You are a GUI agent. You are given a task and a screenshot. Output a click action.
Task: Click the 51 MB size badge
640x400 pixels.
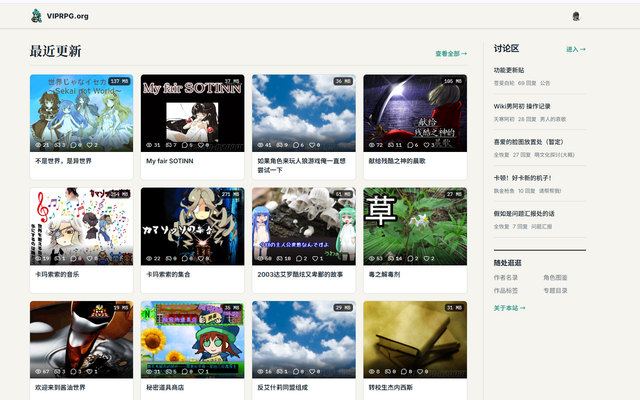click(x=344, y=195)
